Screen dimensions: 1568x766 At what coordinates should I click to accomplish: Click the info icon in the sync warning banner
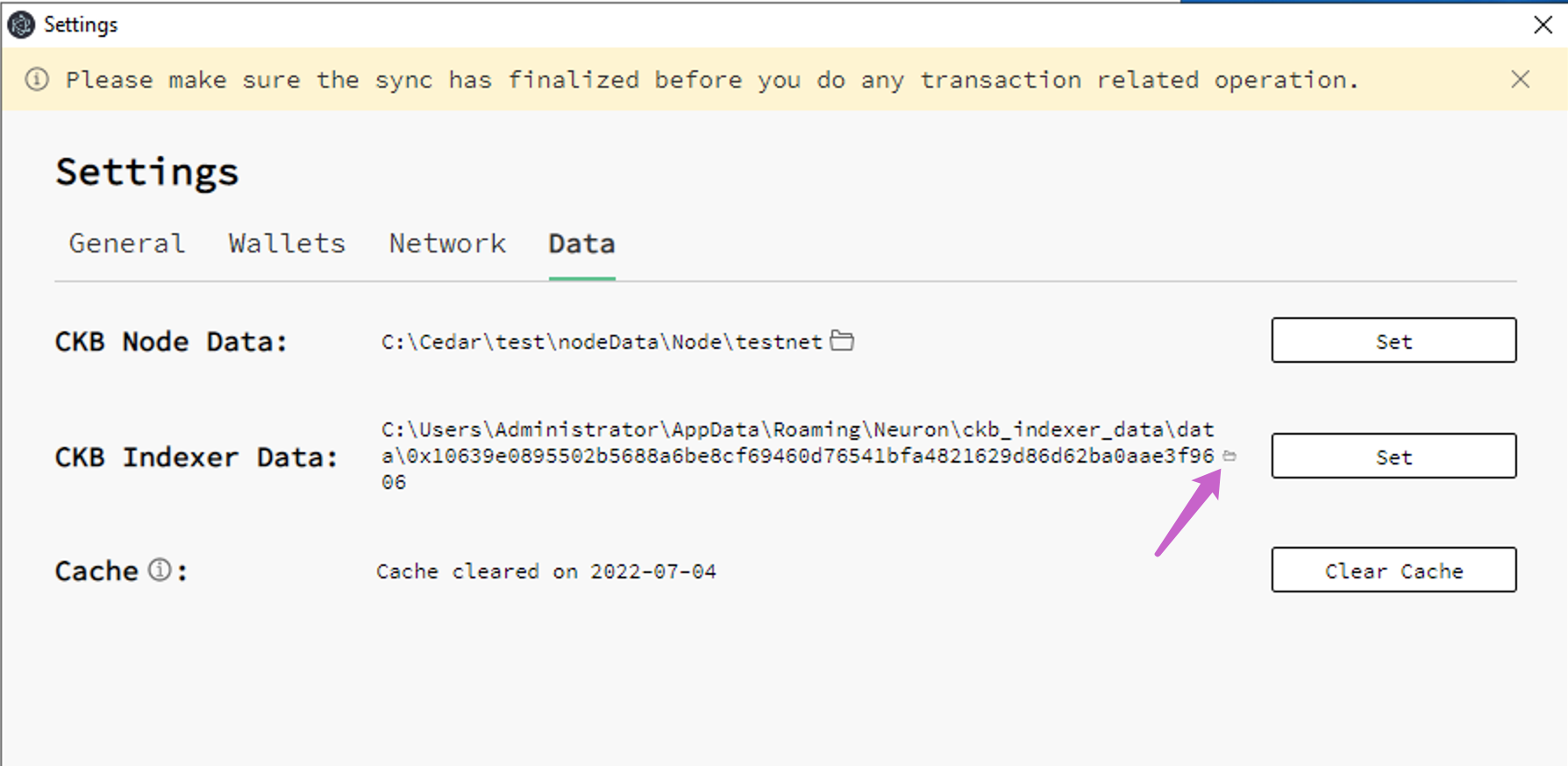click(x=36, y=80)
